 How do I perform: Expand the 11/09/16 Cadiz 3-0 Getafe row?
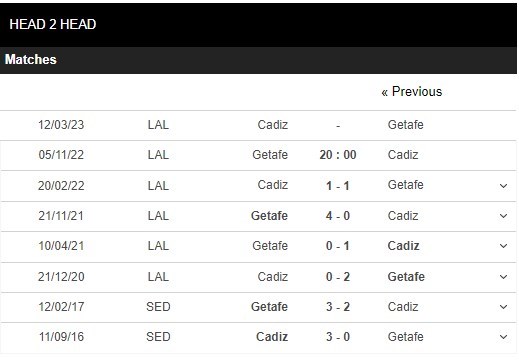pos(503,337)
